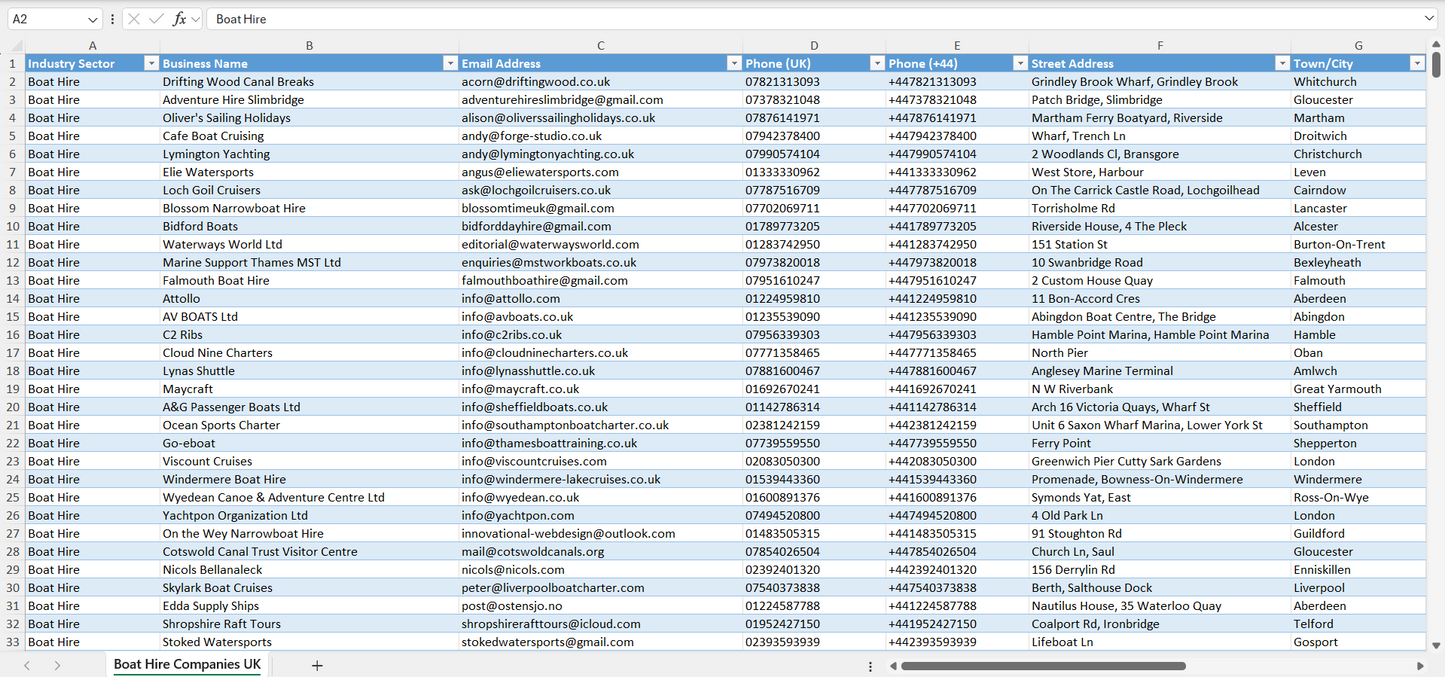Screen dimensions: 1445x677
Task: Click the Boat Hire cell in row 2
Action: tap(93, 82)
